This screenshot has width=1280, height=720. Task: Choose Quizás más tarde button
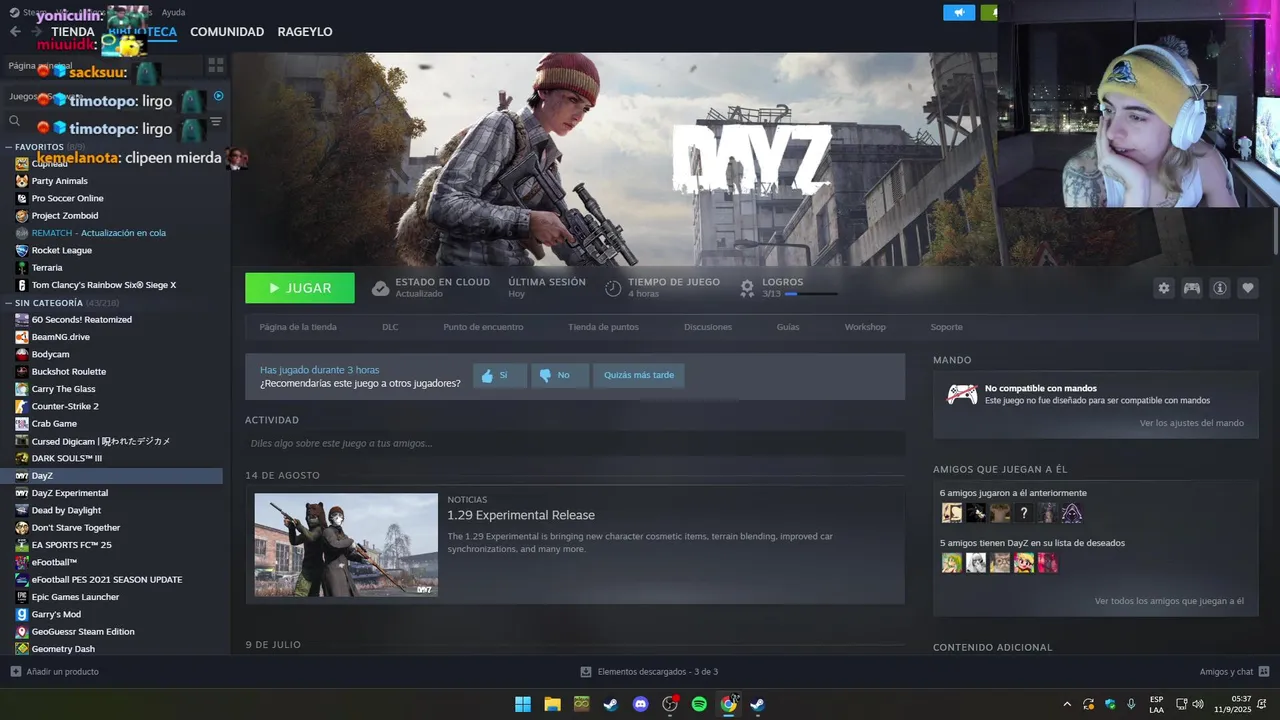point(639,375)
